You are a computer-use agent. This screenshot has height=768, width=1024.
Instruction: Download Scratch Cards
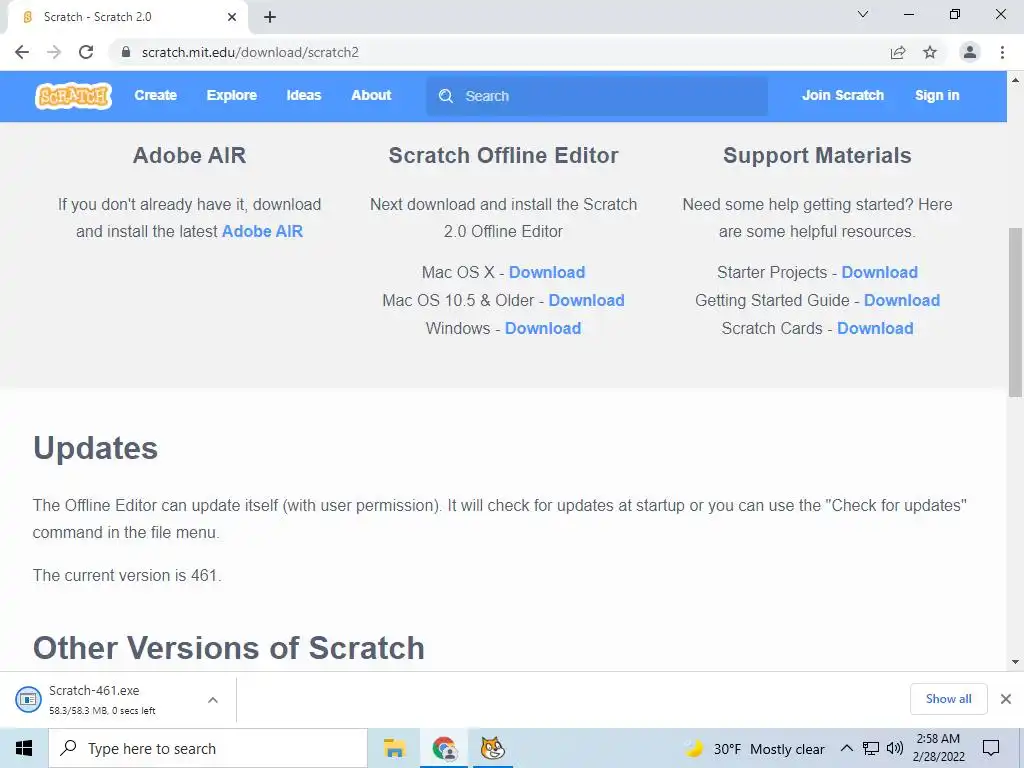875,328
